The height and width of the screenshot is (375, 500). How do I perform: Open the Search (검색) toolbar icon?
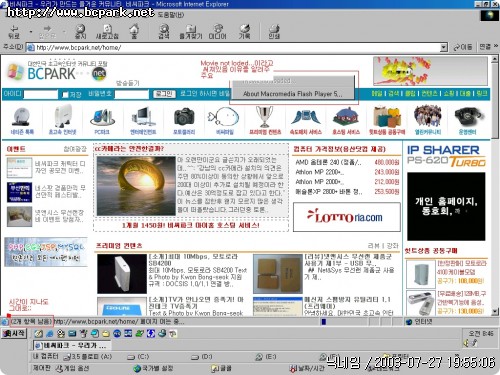164,32
